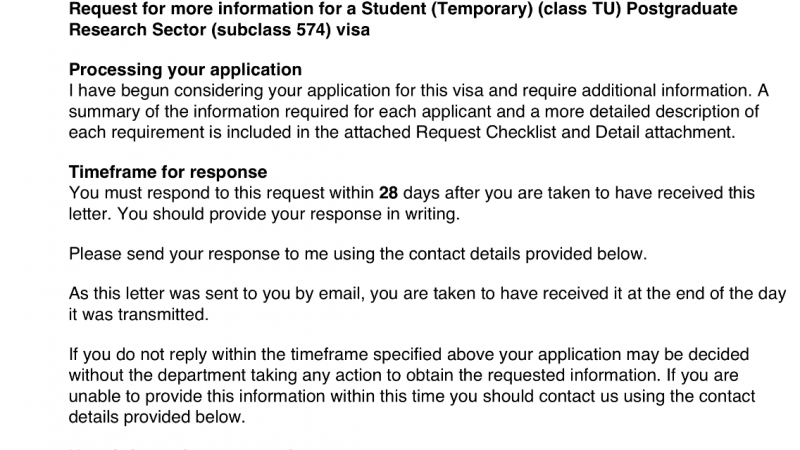Click the line beginning "If you do not reply"
This screenshot has height=450, width=800.
click(x=408, y=355)
